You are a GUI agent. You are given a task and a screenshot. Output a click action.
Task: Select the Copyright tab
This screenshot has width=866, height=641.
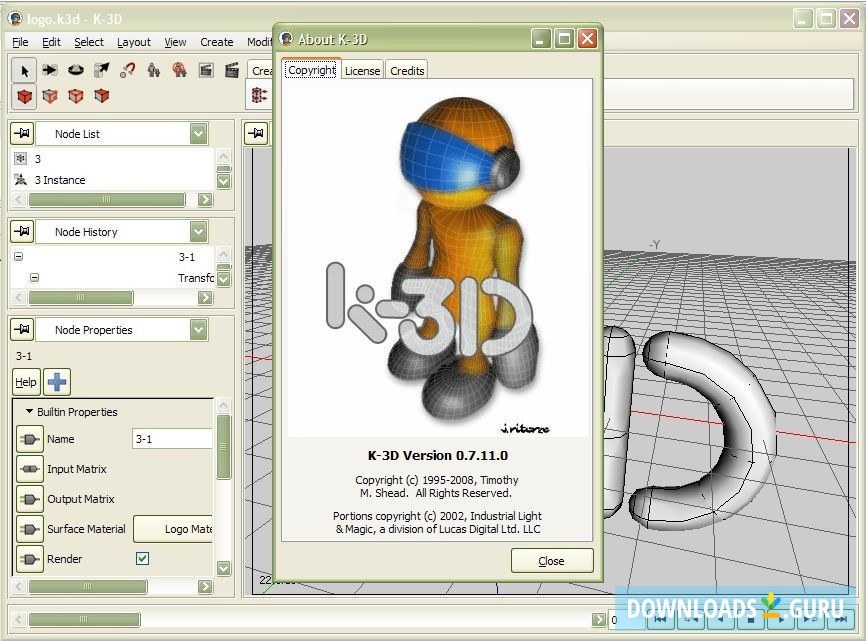(311, 70)
